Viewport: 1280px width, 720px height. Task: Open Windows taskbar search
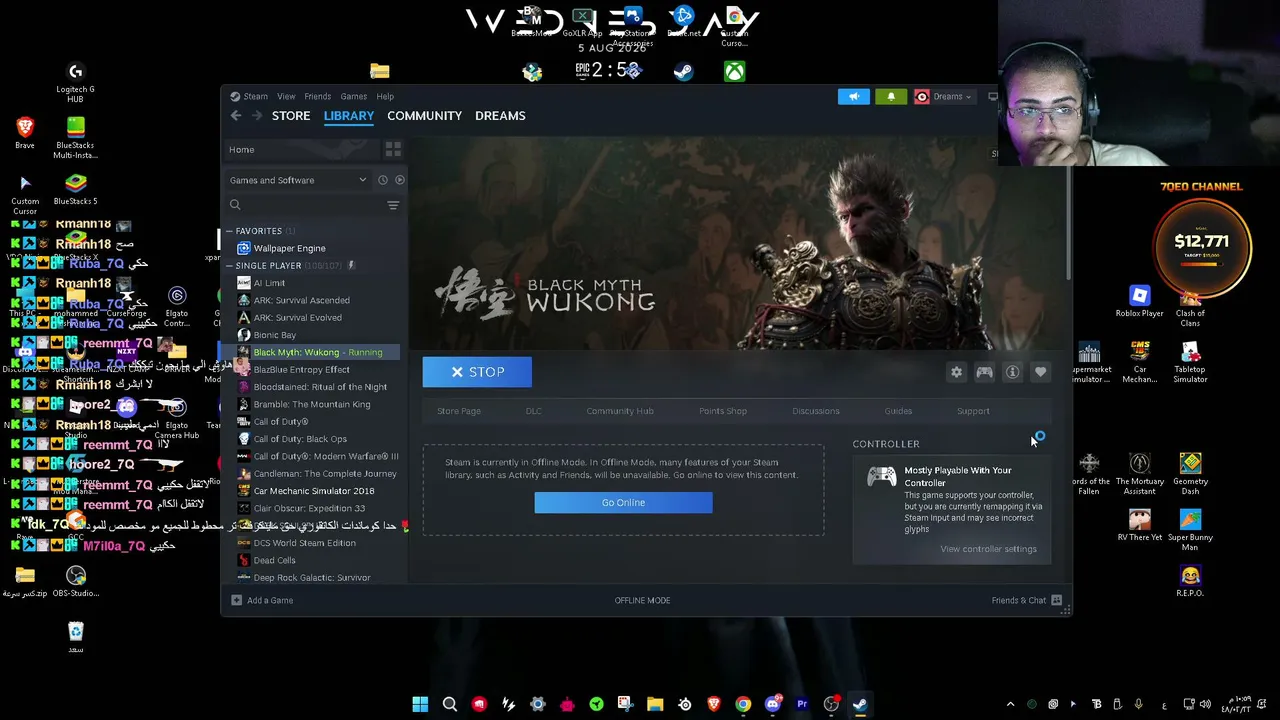click(x=450, y=704)
